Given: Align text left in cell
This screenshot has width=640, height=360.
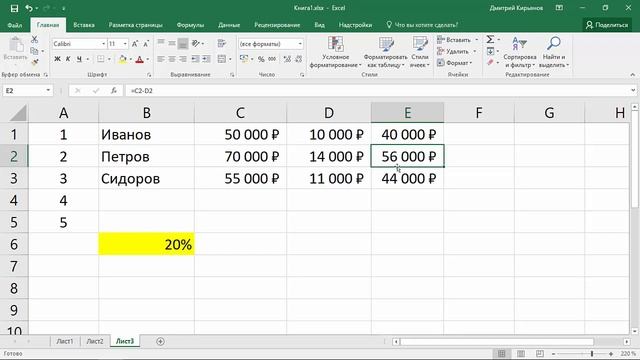Looking at the screenshot, I should (x=161, y=59).
